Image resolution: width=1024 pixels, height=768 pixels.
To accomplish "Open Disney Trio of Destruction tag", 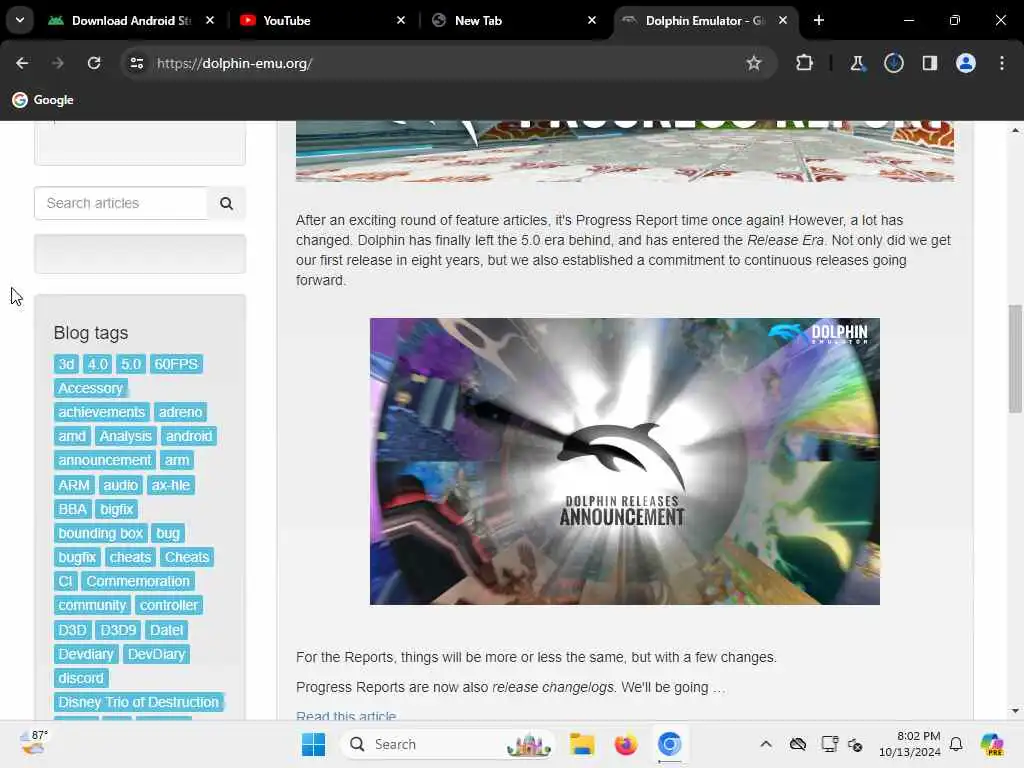I will pyautogui.click(x=138, y=703).
